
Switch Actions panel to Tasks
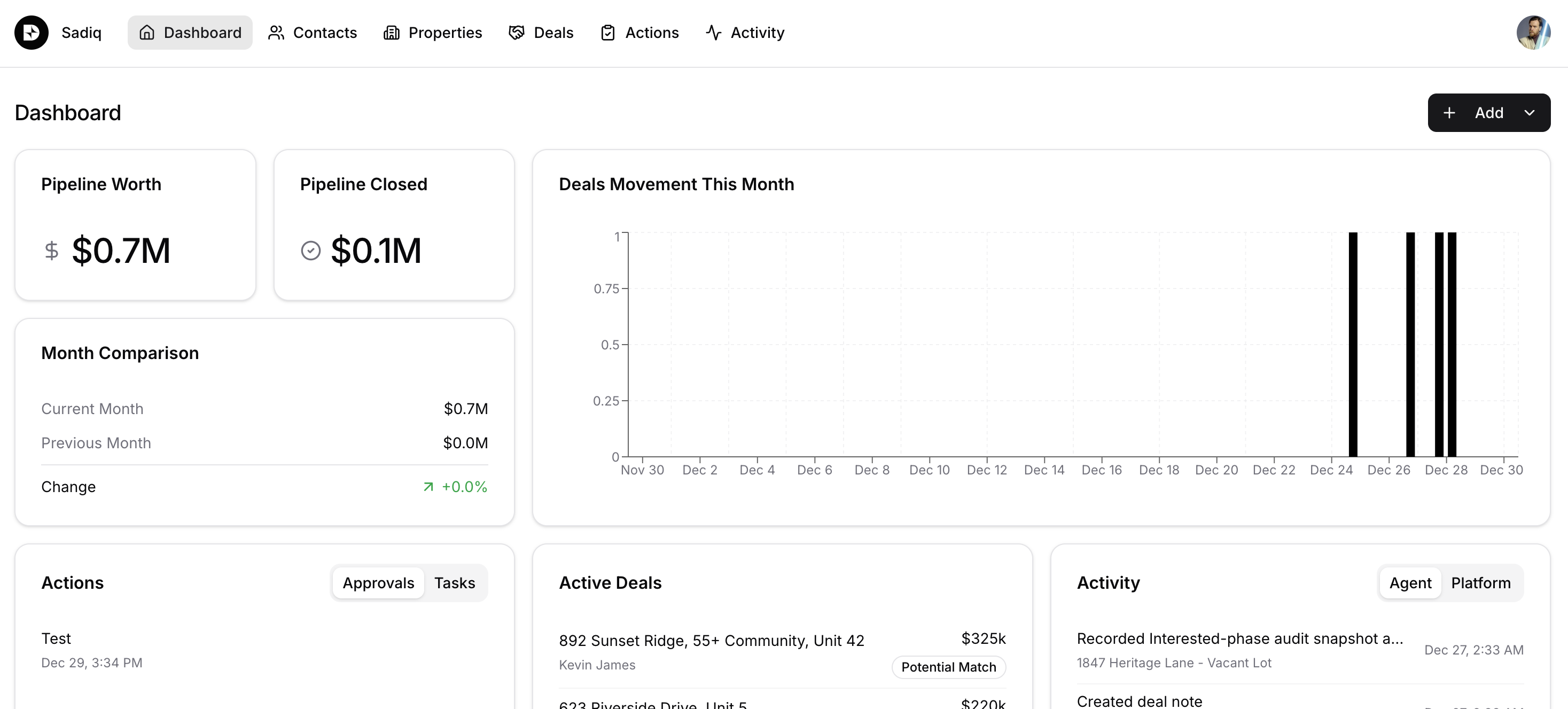point(454,582)
